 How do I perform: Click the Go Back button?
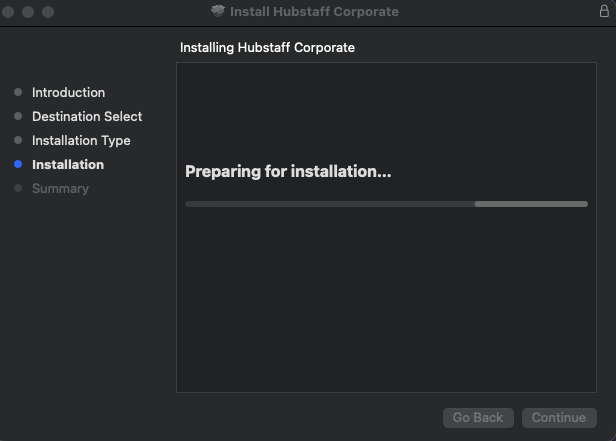coord(478,417)
